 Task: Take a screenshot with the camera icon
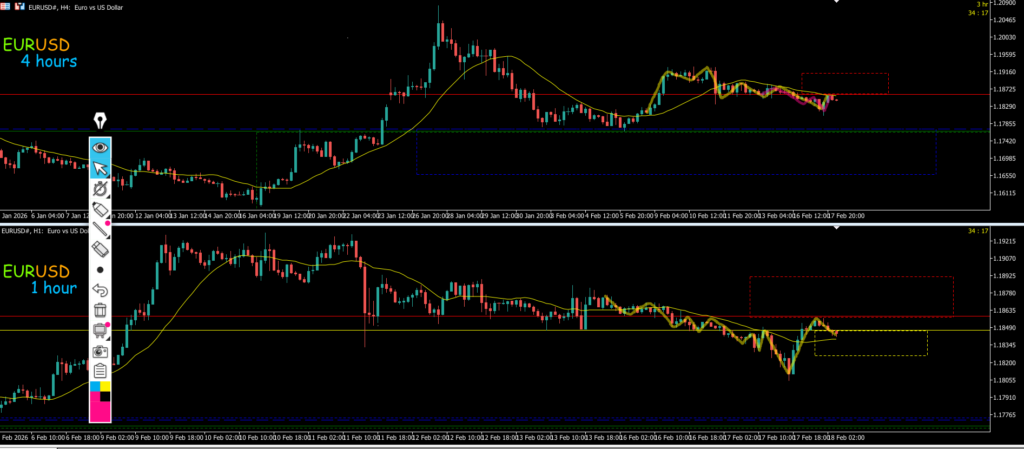pos(100,352)
